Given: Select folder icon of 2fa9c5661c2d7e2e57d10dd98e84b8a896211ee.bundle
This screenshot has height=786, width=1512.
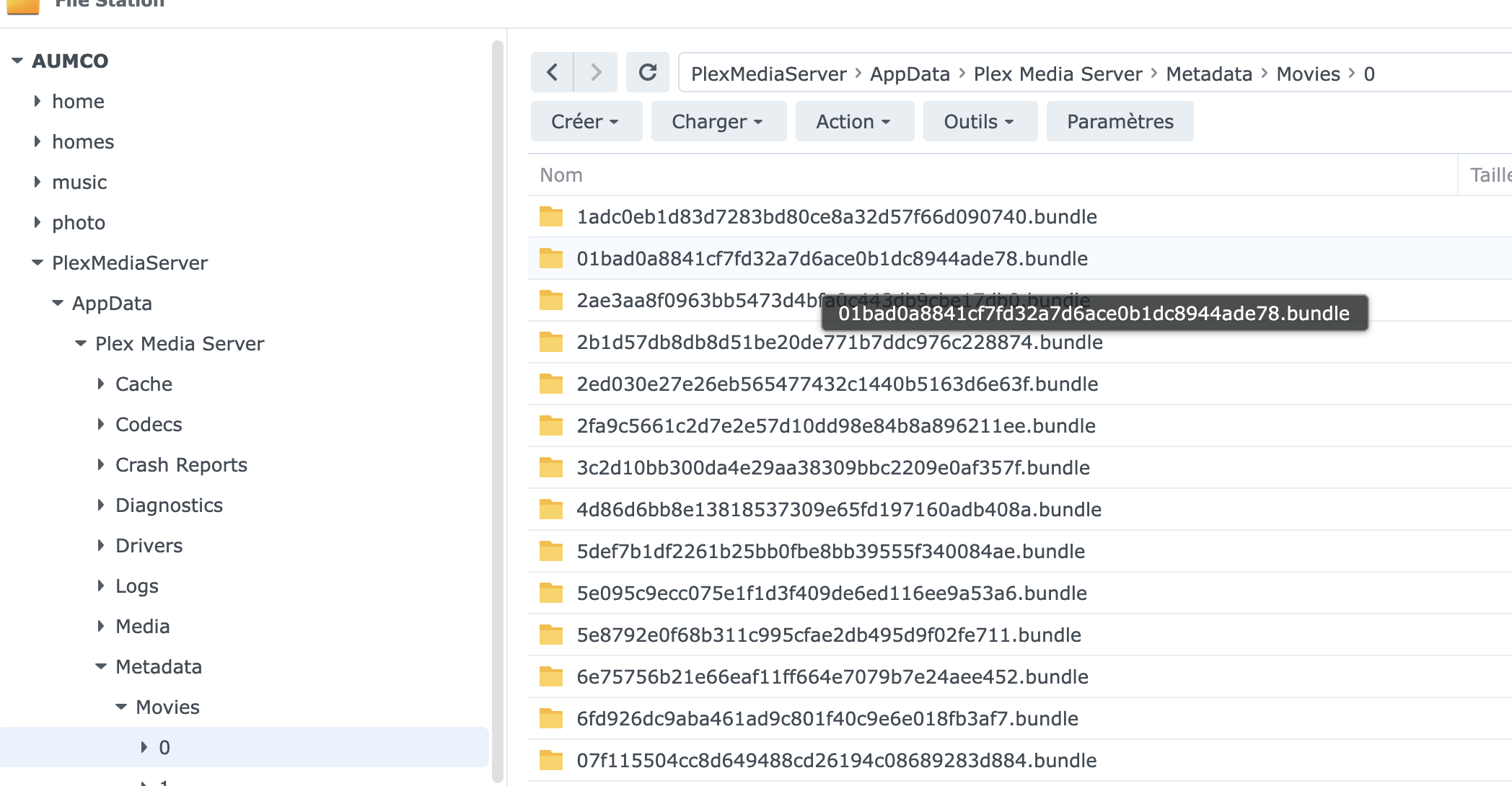Looking at the screenshot, I should coord(551,425).
